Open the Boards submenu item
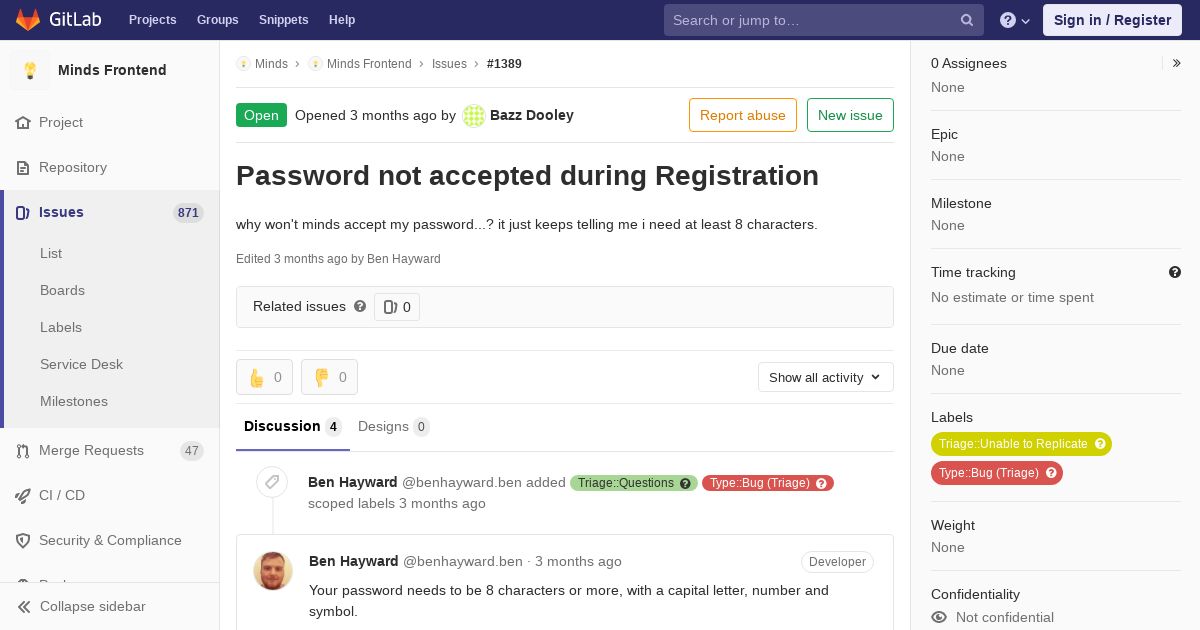 click(x=62, y=290)
